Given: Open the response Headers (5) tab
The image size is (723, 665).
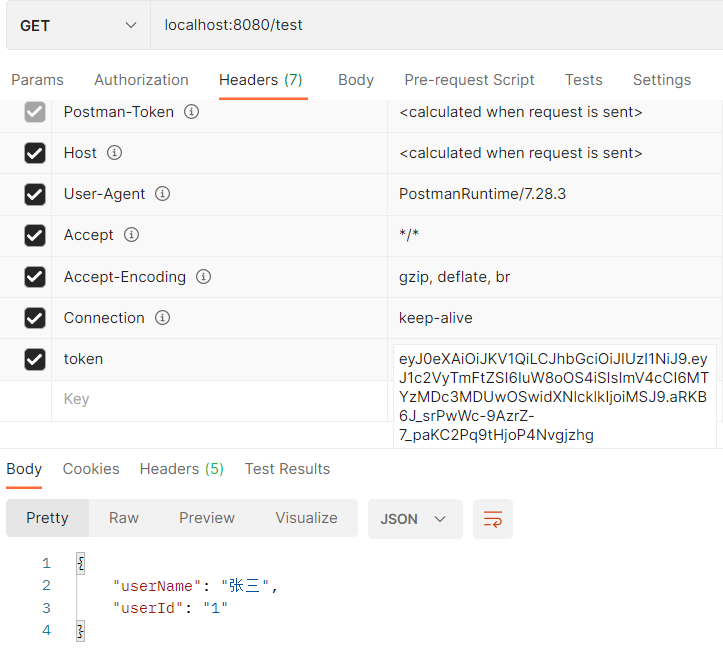Looking at the screenshot, I should pyautogui.click(x=182, y=469).
